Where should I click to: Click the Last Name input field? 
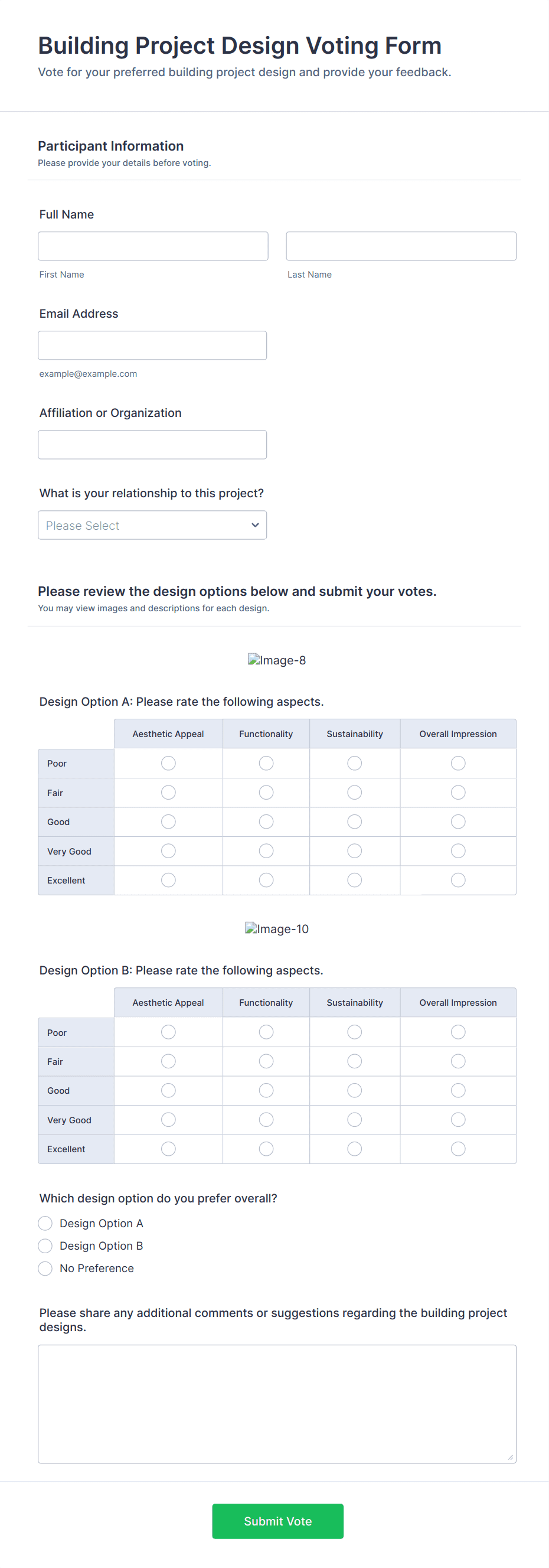[400, 246]
